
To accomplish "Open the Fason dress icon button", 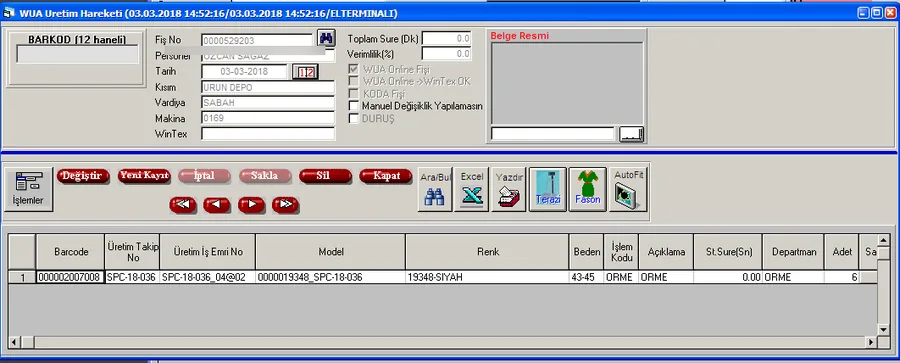I will 587,190.
